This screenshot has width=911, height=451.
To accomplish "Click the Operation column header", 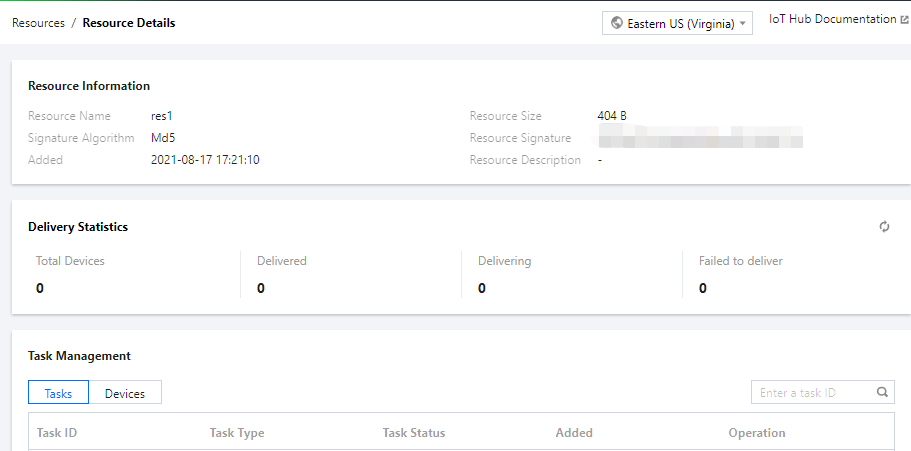I will click(757, 433).
